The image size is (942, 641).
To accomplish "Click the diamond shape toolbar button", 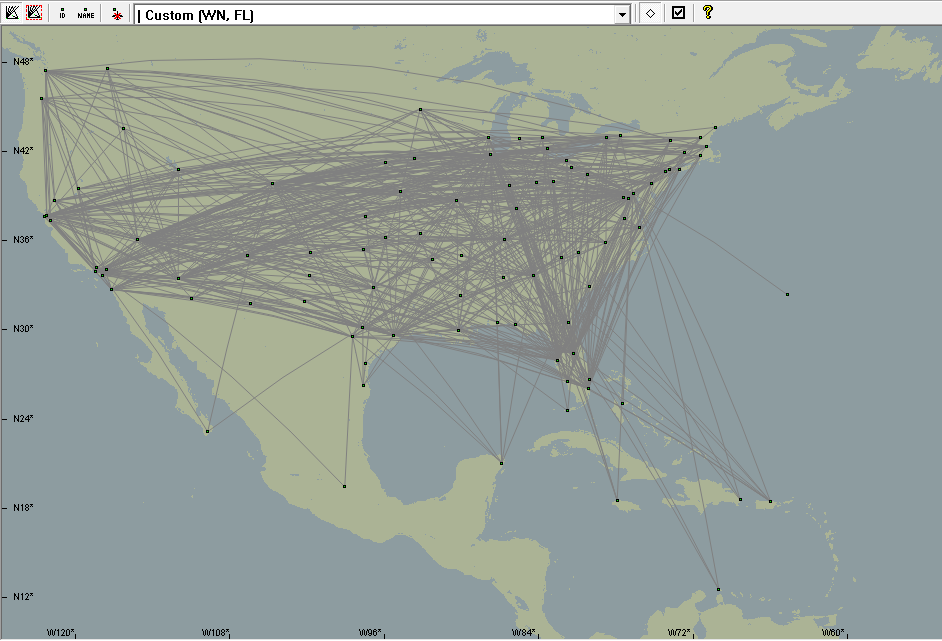I will coord(651,13).
